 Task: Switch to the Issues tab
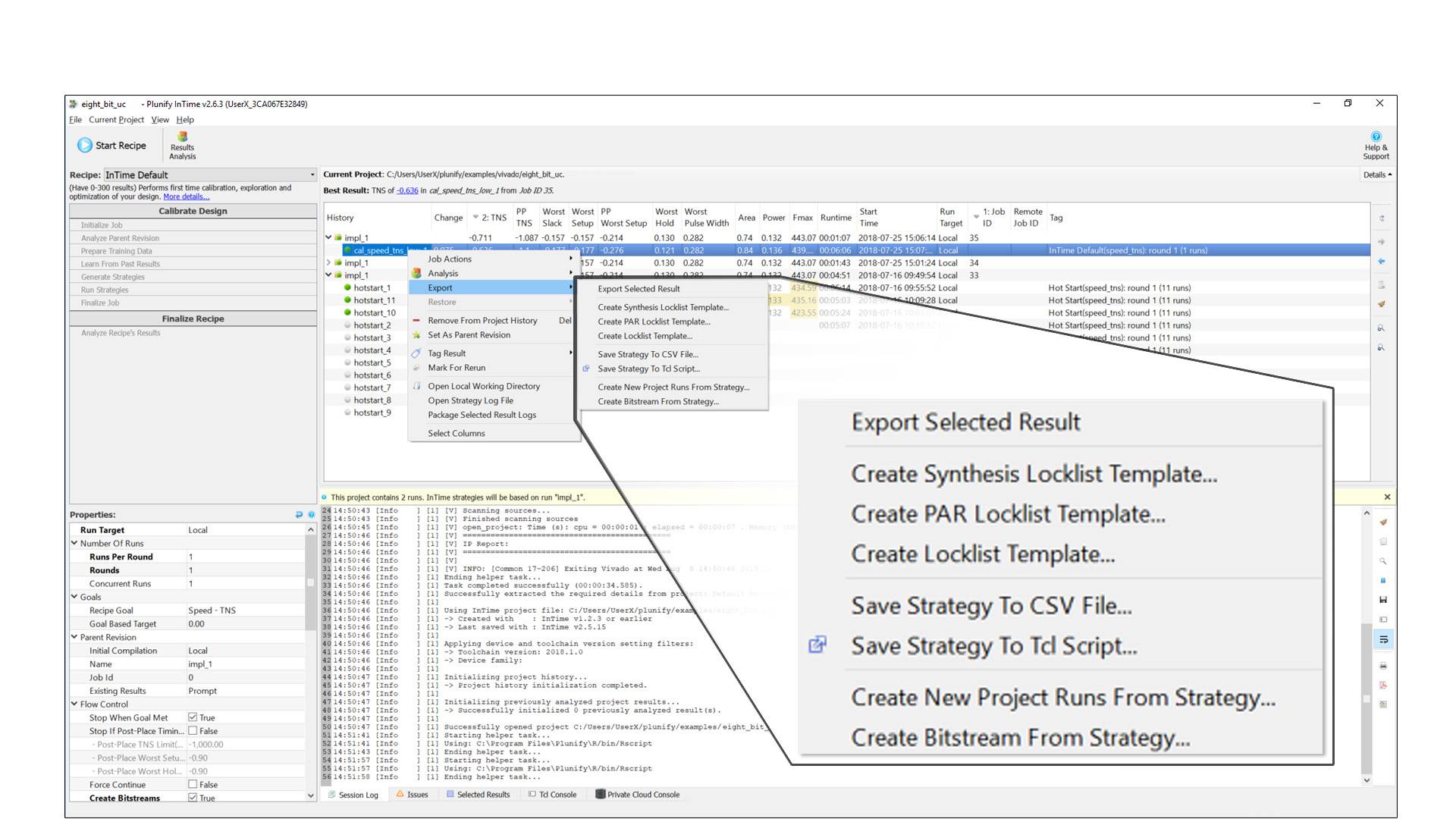coord(412,795)
